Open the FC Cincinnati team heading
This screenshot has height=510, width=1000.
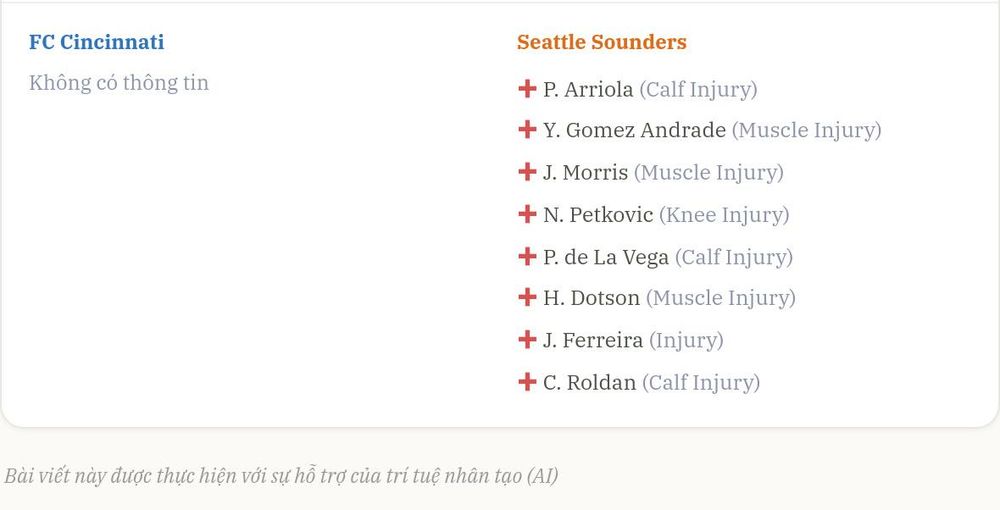pyautogui.click(x=96, y=42)
